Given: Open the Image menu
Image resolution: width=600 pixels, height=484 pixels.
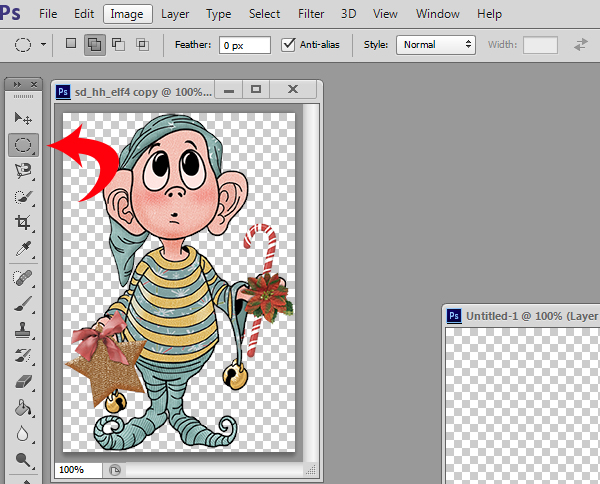Looking at the screenshot, I should 126,14.
